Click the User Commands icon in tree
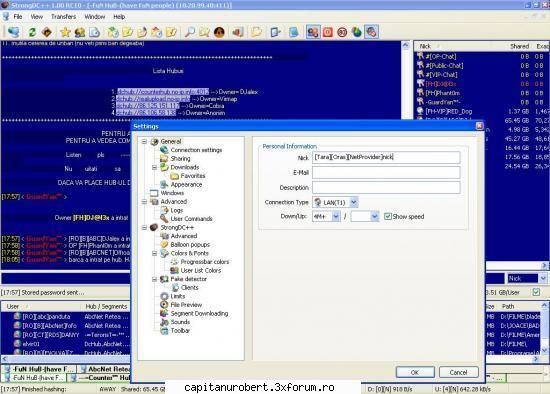The width and height of the screenshot is (550, 394). pos(164,219)
